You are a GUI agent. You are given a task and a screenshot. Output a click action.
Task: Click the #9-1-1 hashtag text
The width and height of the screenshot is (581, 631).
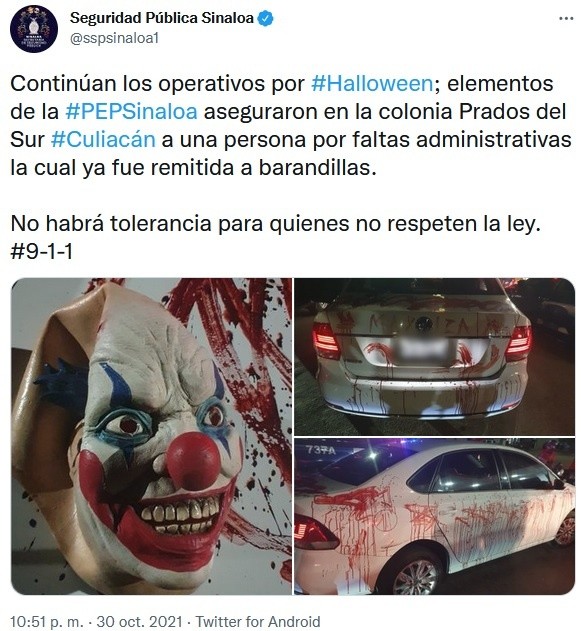point(41,252)
